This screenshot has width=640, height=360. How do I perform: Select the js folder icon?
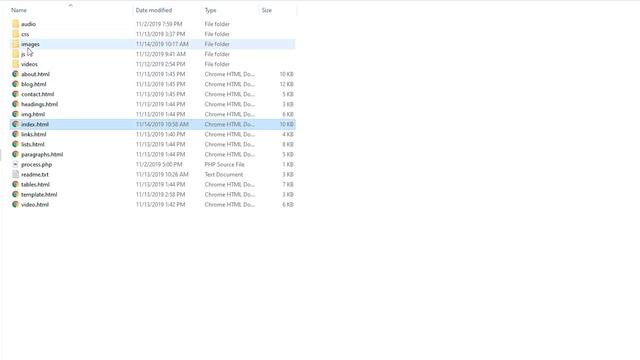[16, 54]
